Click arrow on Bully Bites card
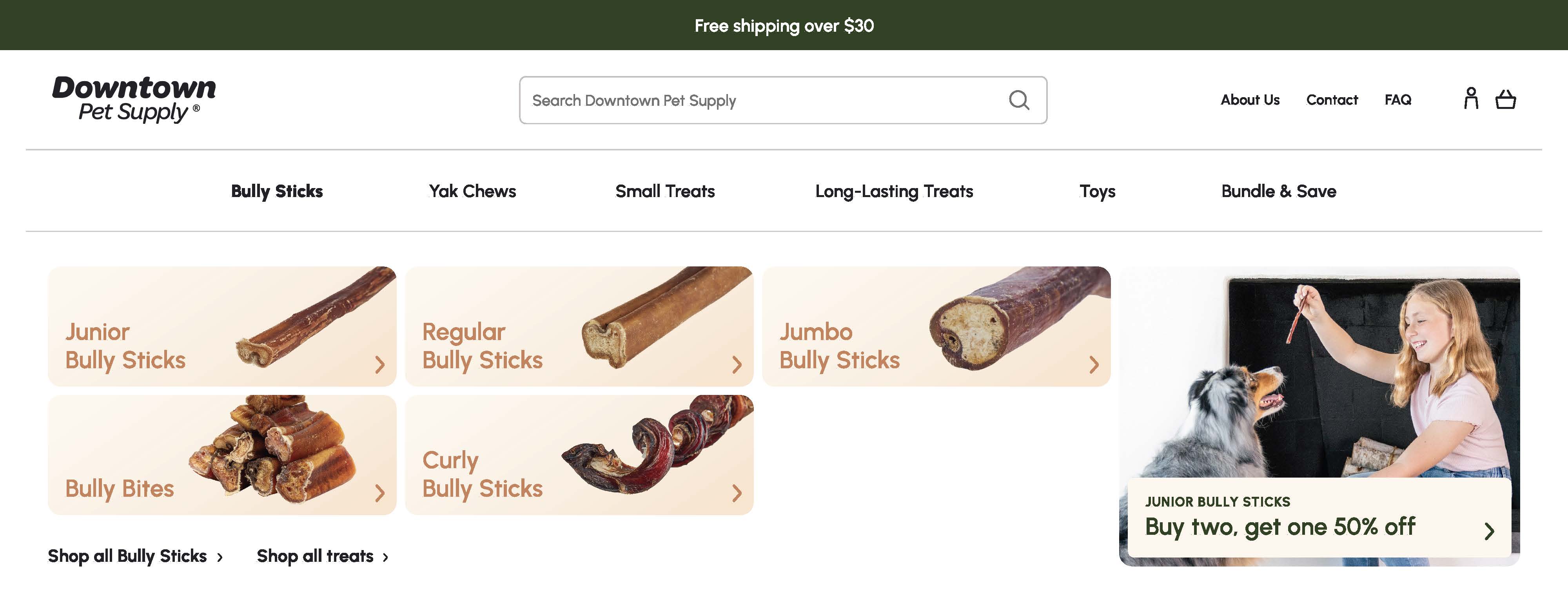 click(380, 493)
